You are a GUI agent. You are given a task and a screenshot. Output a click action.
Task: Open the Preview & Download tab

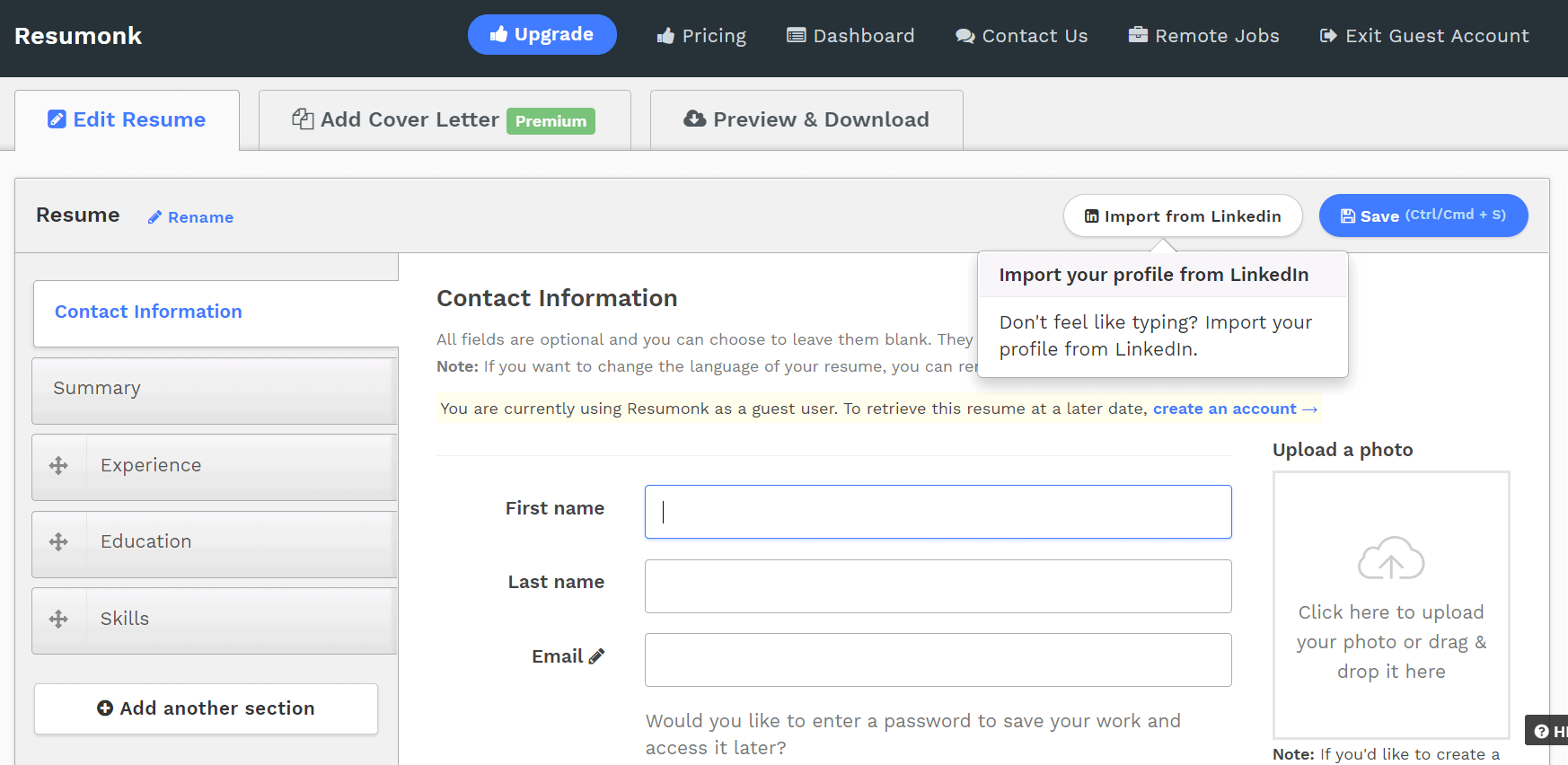pos(806,119)
